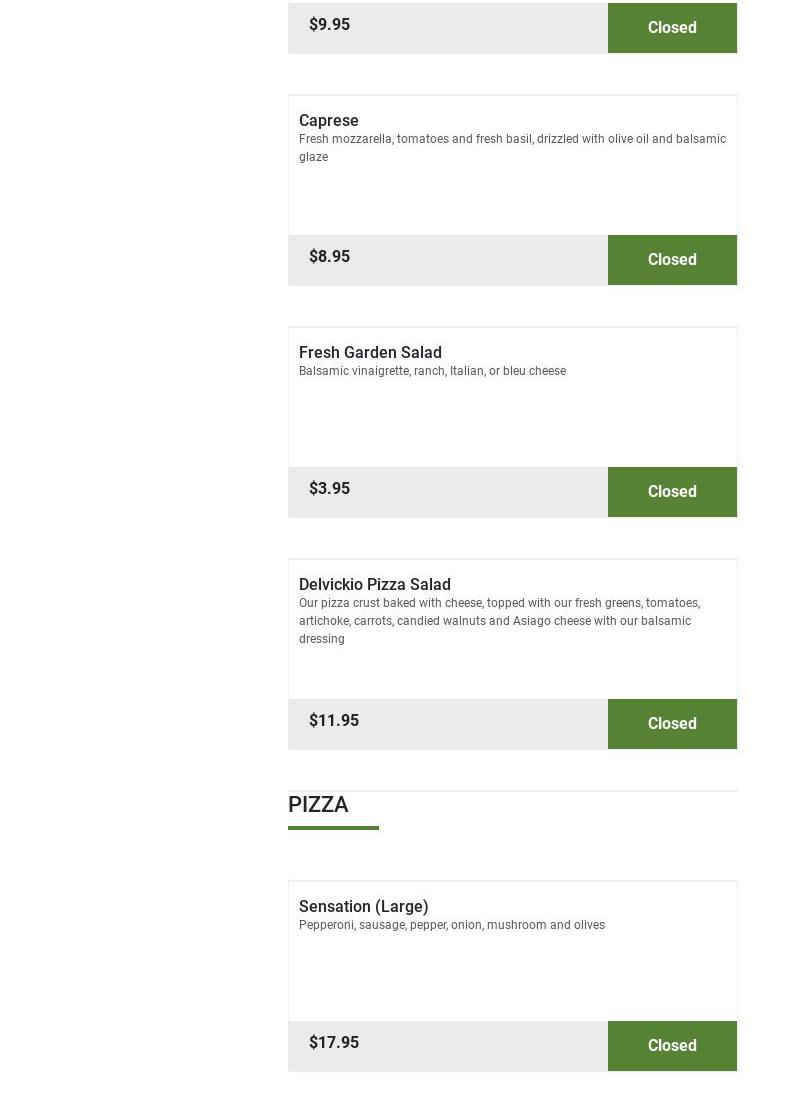Open the Sensation (Large) pizza title

(x=363, y=906)
